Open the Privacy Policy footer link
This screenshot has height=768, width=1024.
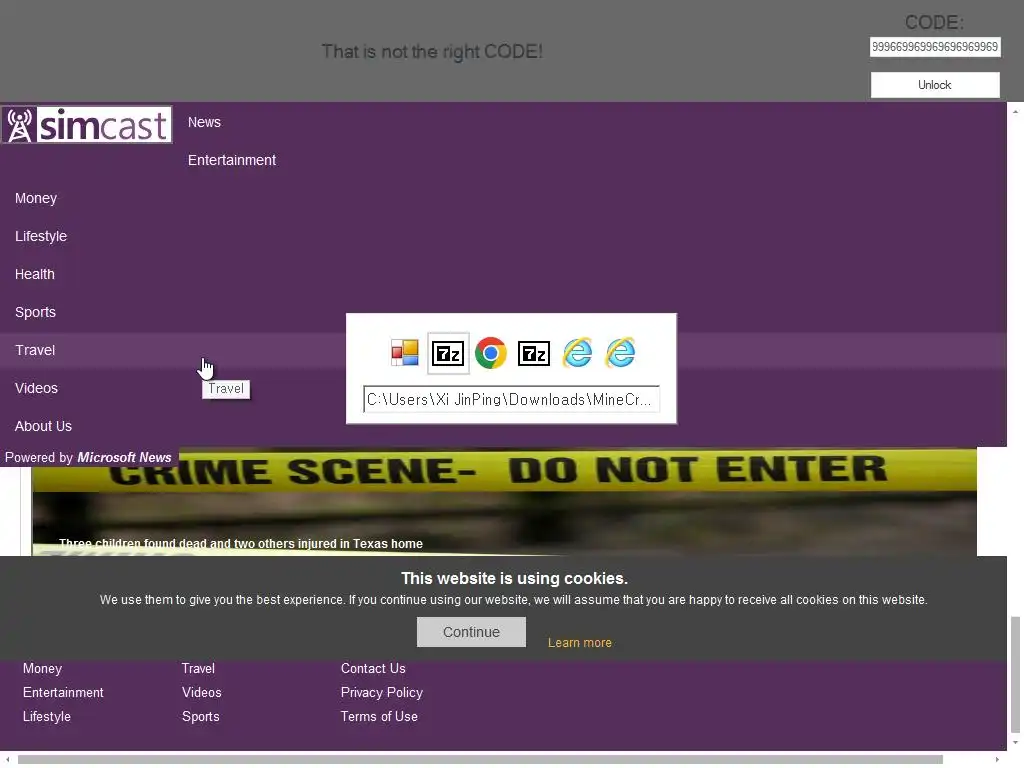click(x=381, y=692)
